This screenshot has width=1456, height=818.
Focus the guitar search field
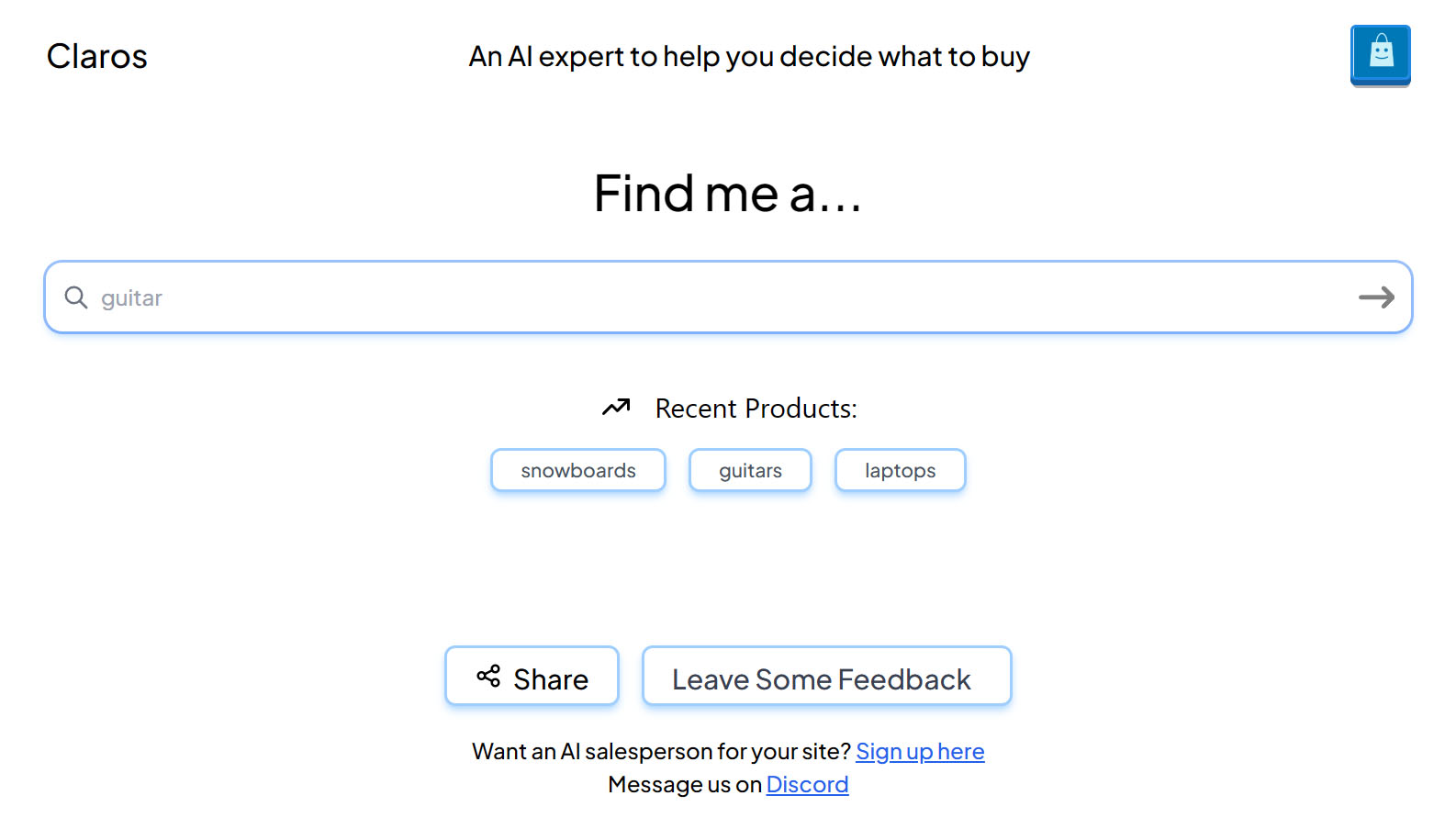[x=716, y=297]
